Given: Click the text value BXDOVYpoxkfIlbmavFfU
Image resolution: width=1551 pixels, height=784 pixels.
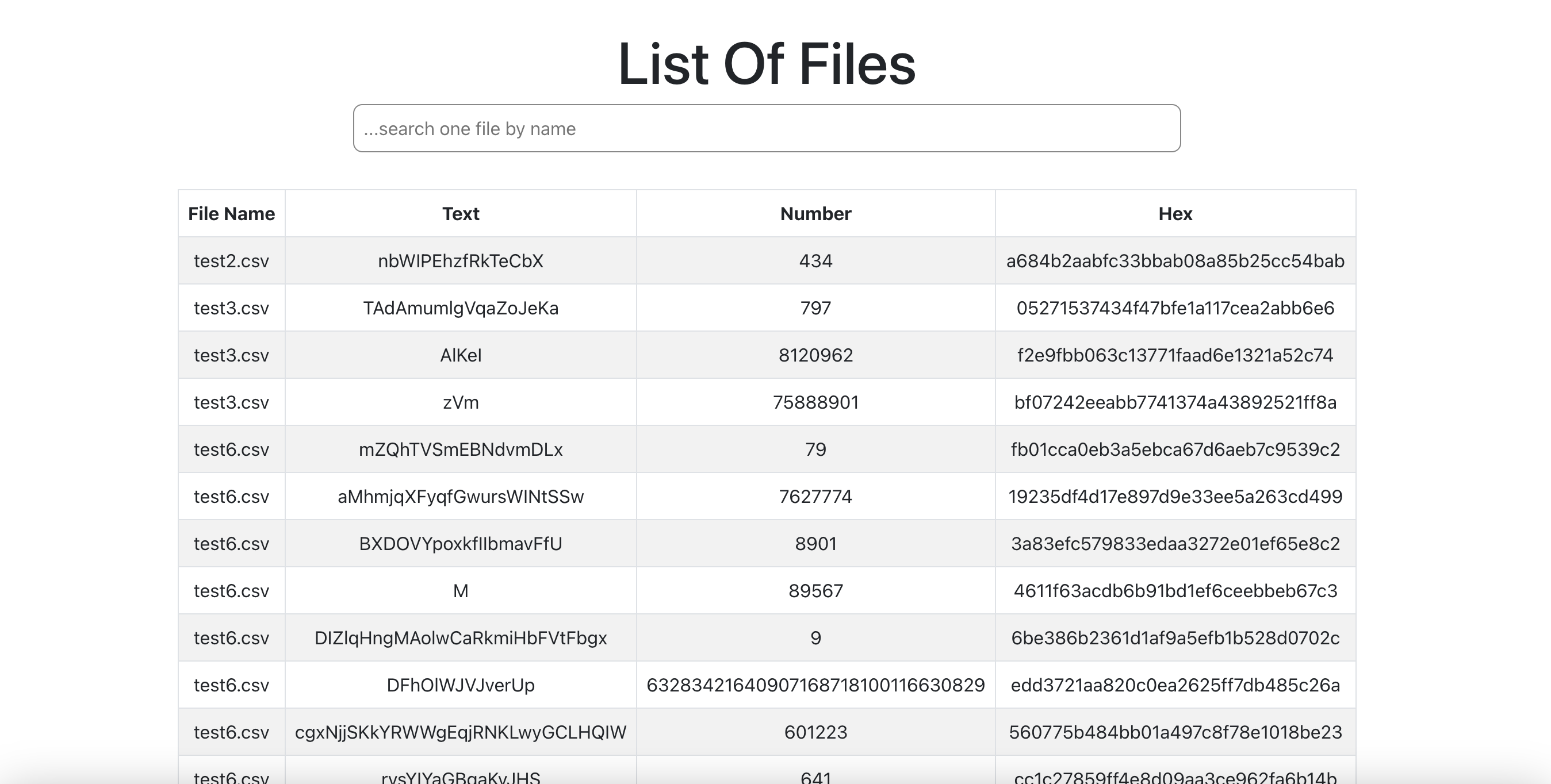Looking at the screenshot, I should [x=461, y=543].
